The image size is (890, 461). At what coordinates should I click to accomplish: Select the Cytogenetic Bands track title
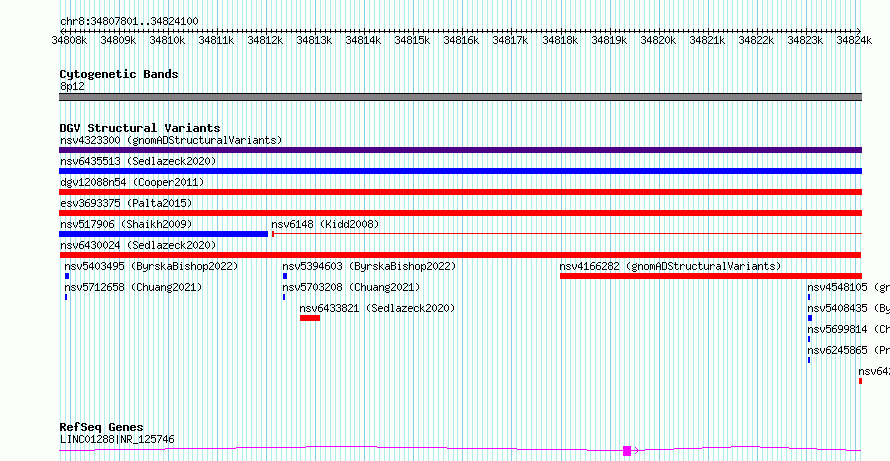[119, 74]
